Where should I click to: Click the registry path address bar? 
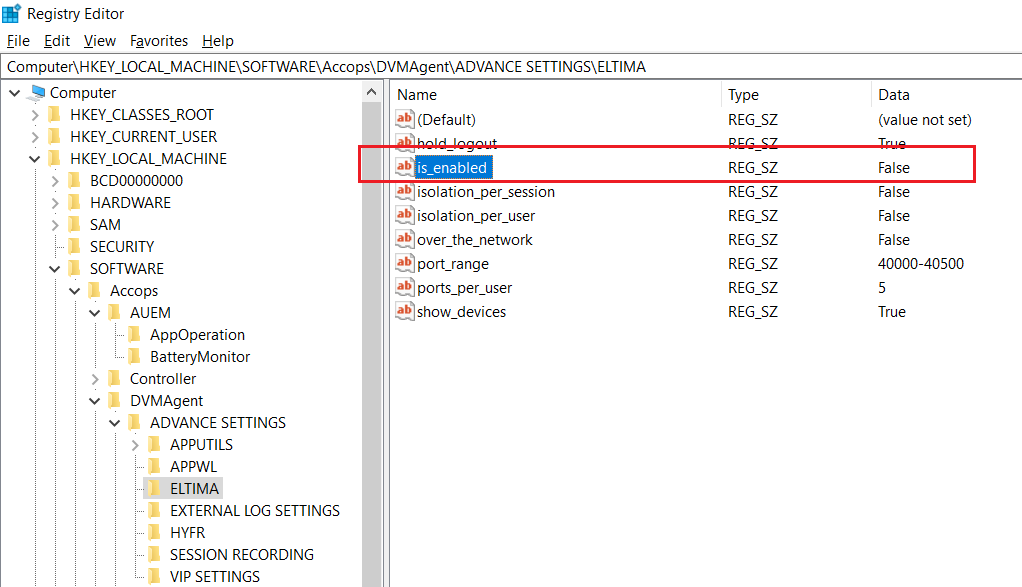[511, 67]
